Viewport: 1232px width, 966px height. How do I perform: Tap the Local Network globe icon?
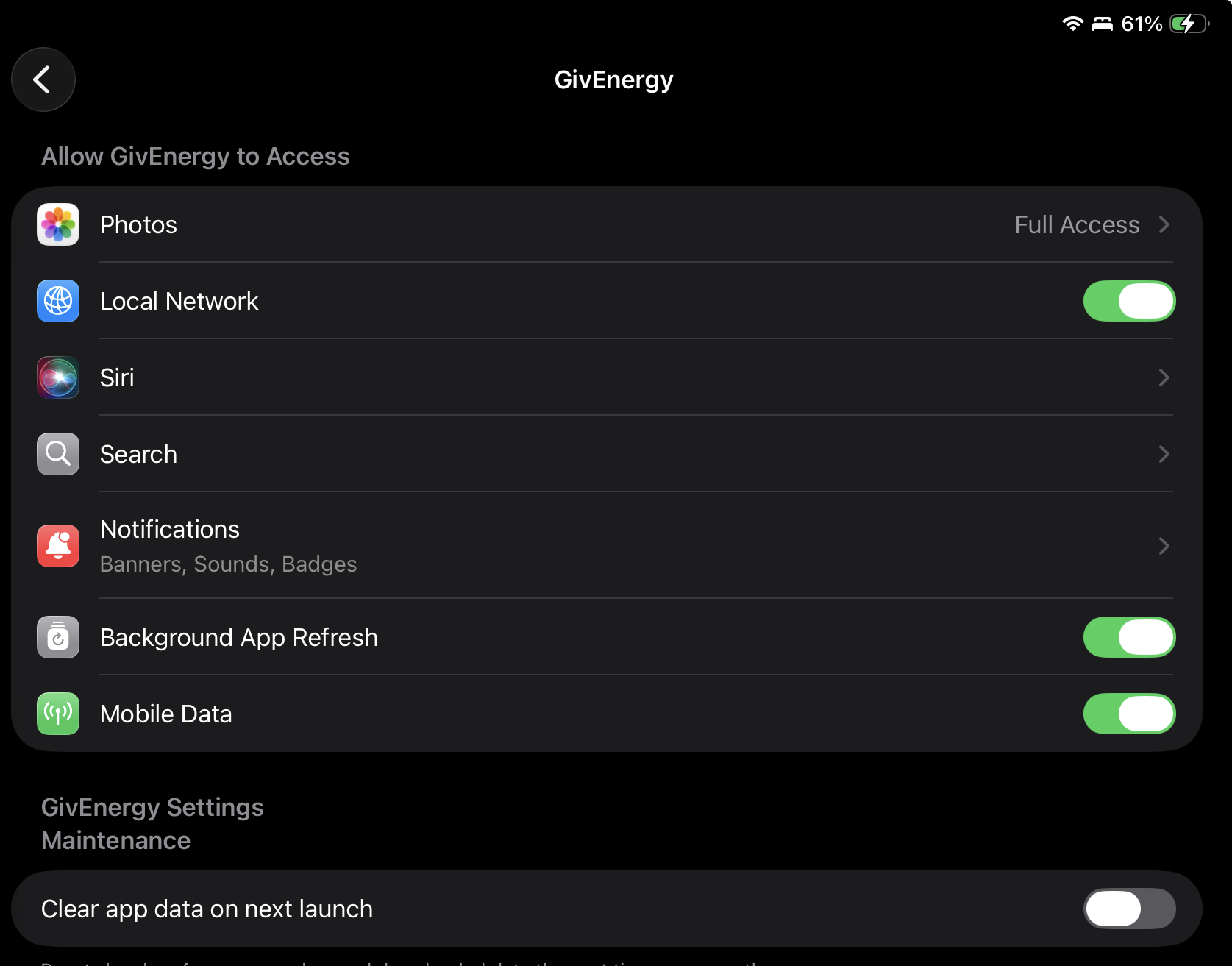point(58,301)
